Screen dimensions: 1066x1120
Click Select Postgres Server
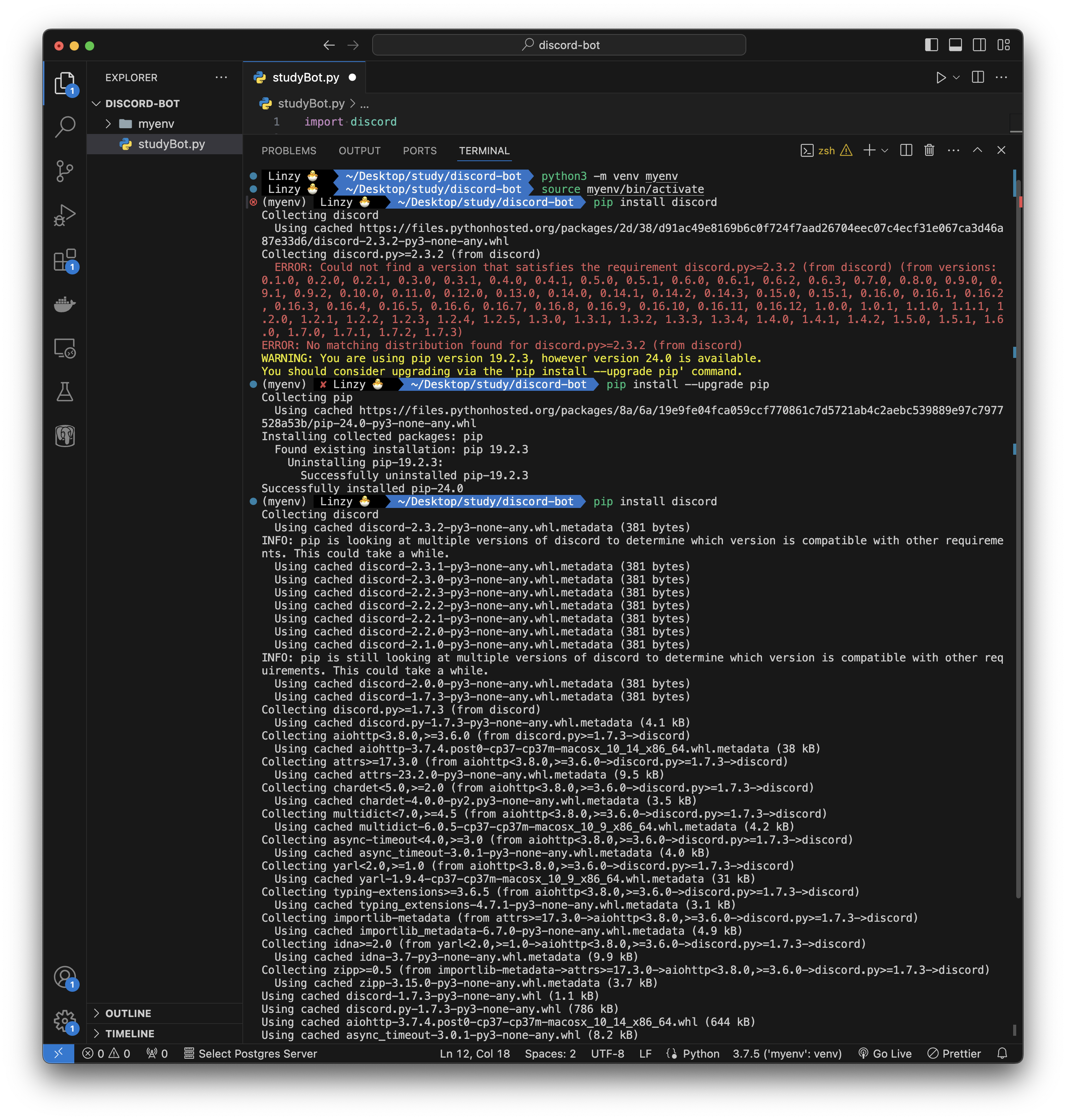(x=250, y=1053)
